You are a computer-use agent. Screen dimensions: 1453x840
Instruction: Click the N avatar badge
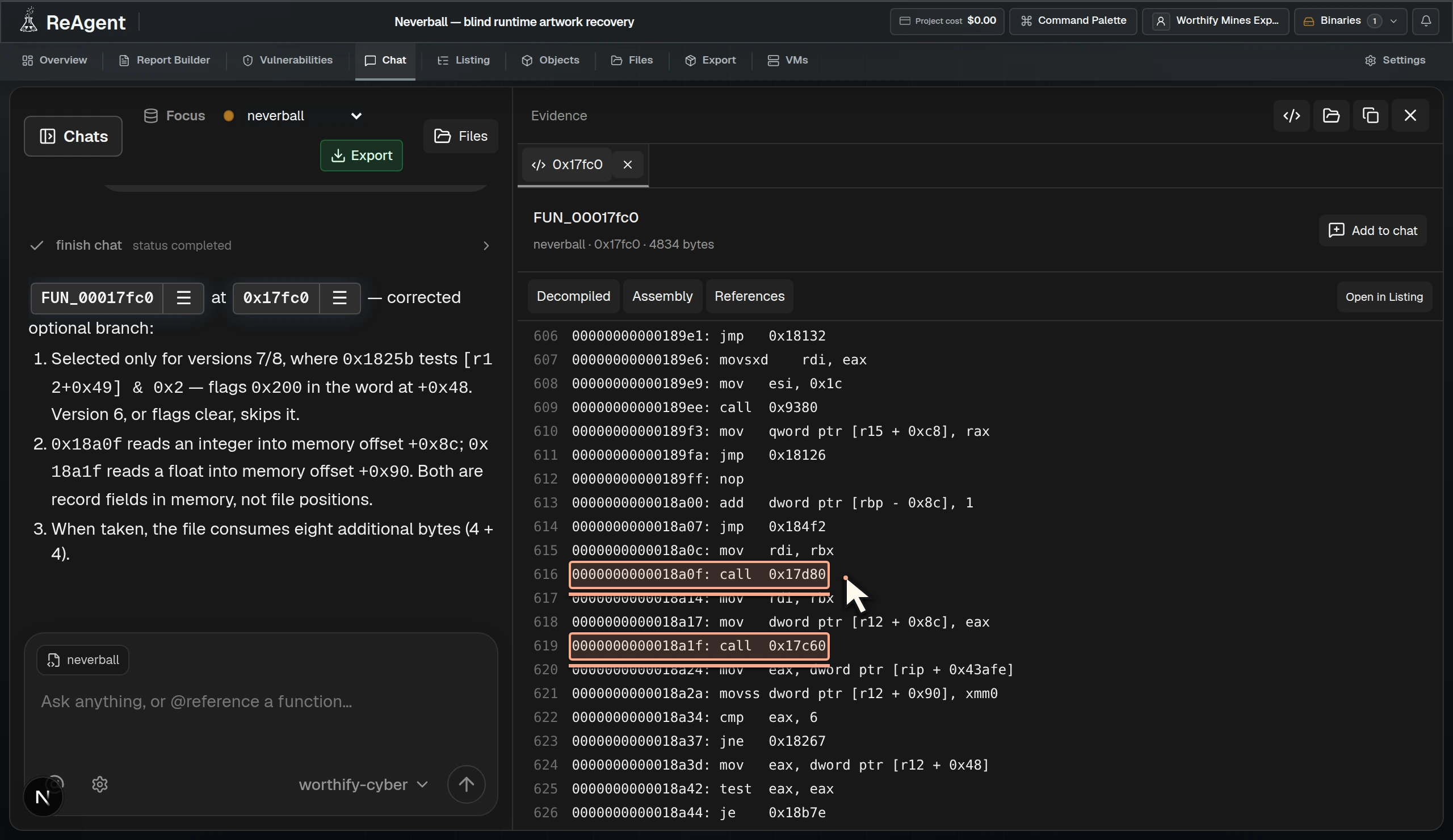pyautogui.click(x=43, y=797)
